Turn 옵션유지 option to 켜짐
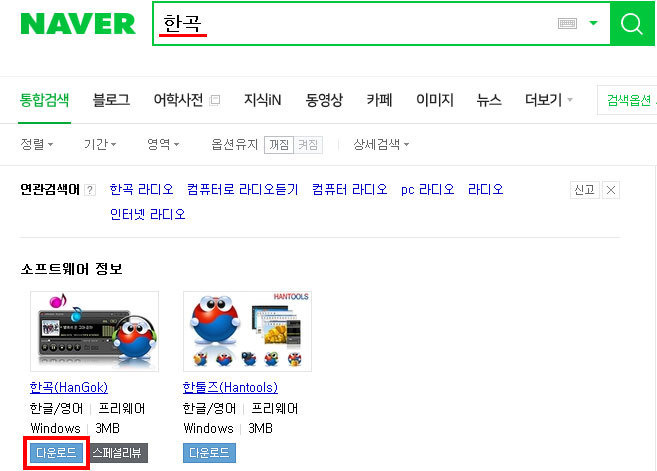This screenshot has width=657, height=471. [308, 145]
